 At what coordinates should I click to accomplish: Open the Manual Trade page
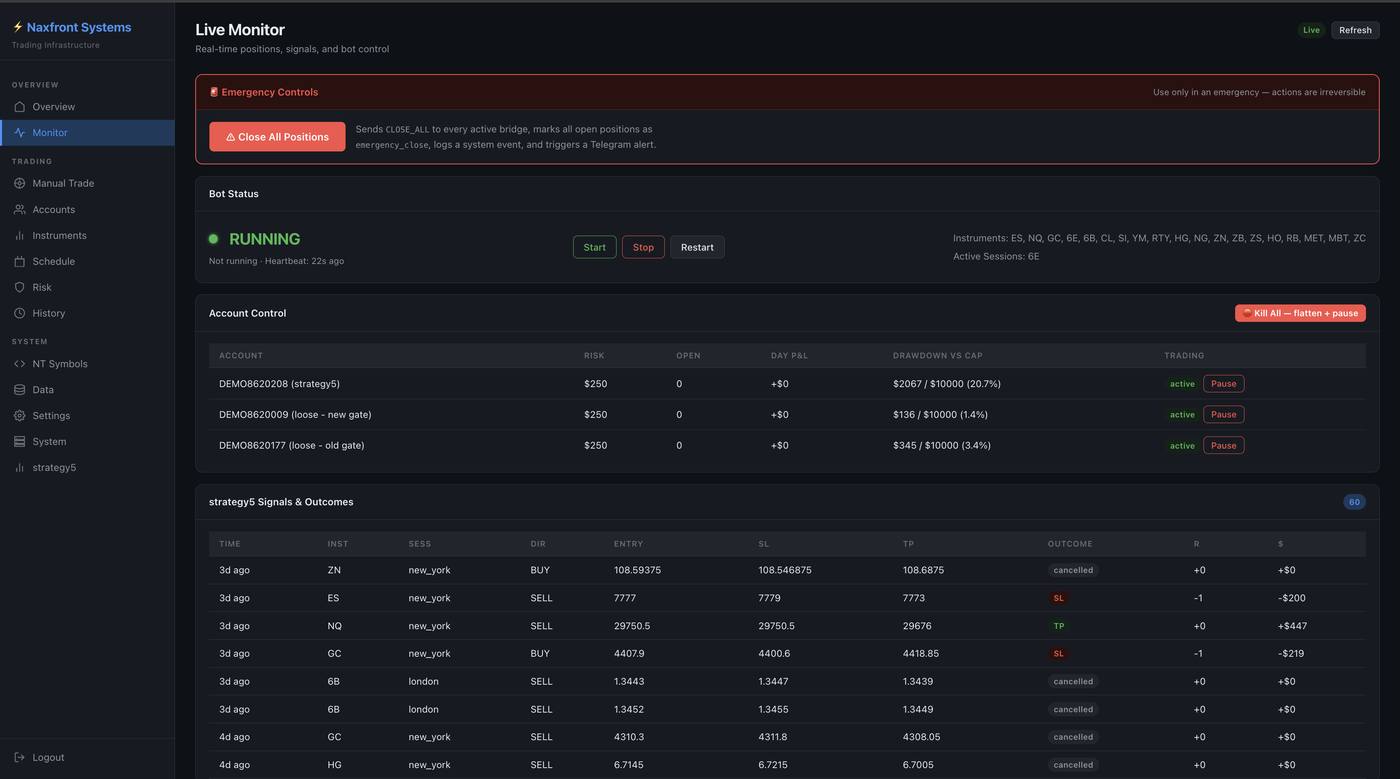87,184
